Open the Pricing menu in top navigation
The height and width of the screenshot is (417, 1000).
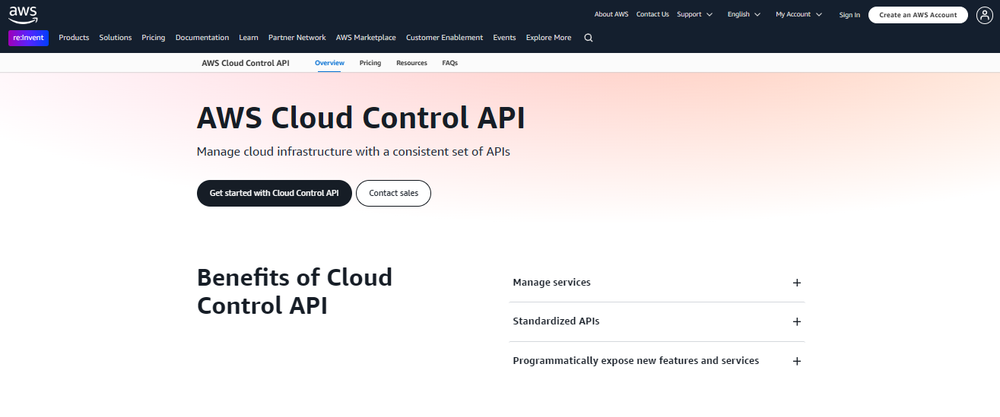(153, 38)
